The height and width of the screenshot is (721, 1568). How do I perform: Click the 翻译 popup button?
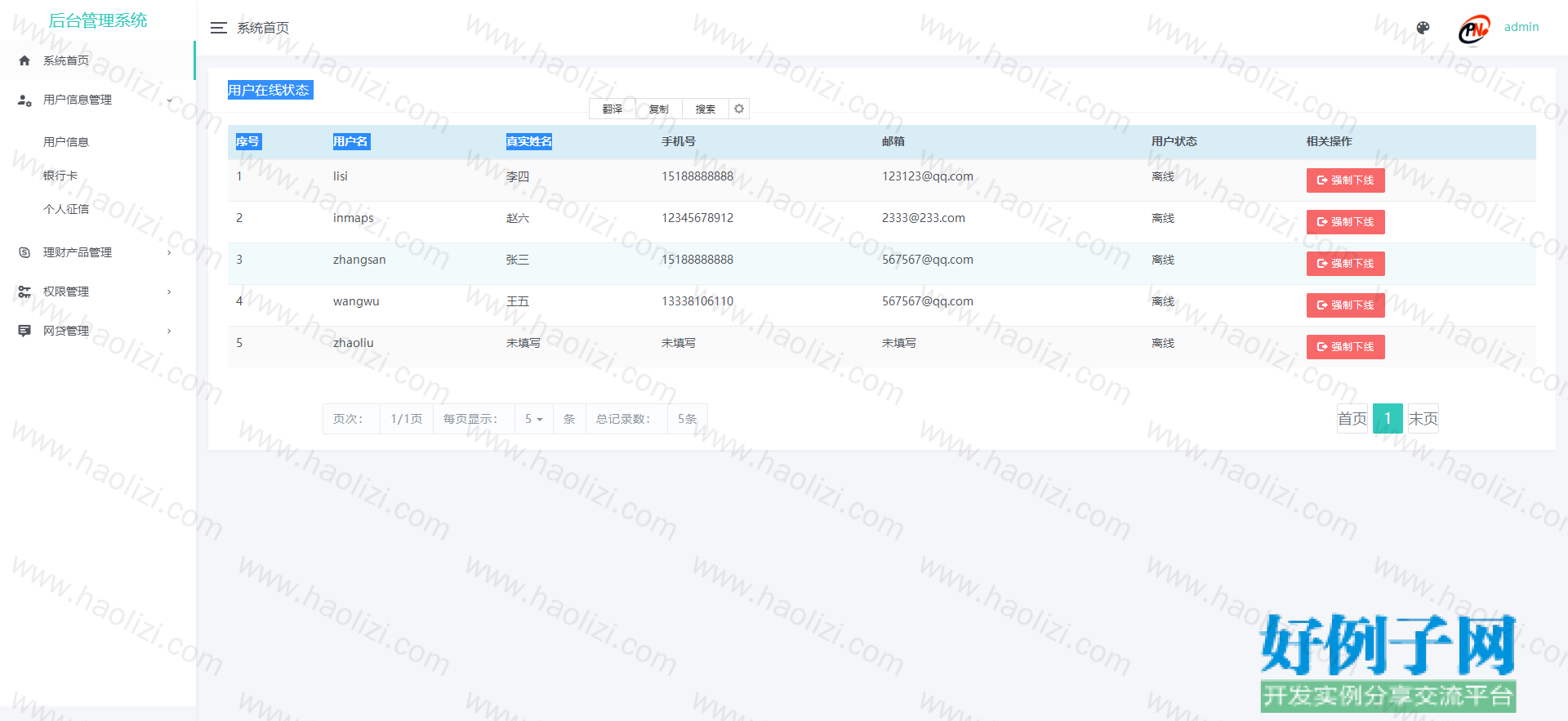[x=612, y=109]
